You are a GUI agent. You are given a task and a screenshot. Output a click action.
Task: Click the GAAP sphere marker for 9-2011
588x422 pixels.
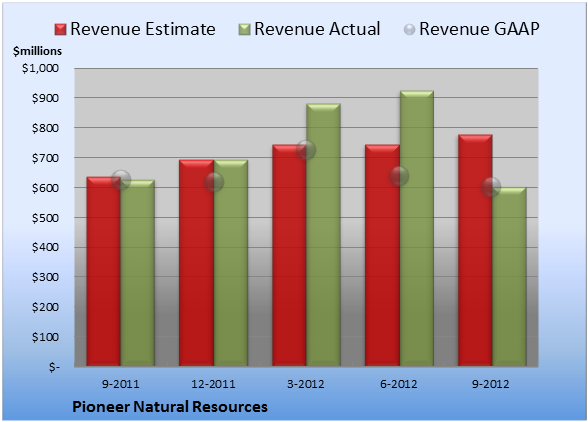(121, 180)
